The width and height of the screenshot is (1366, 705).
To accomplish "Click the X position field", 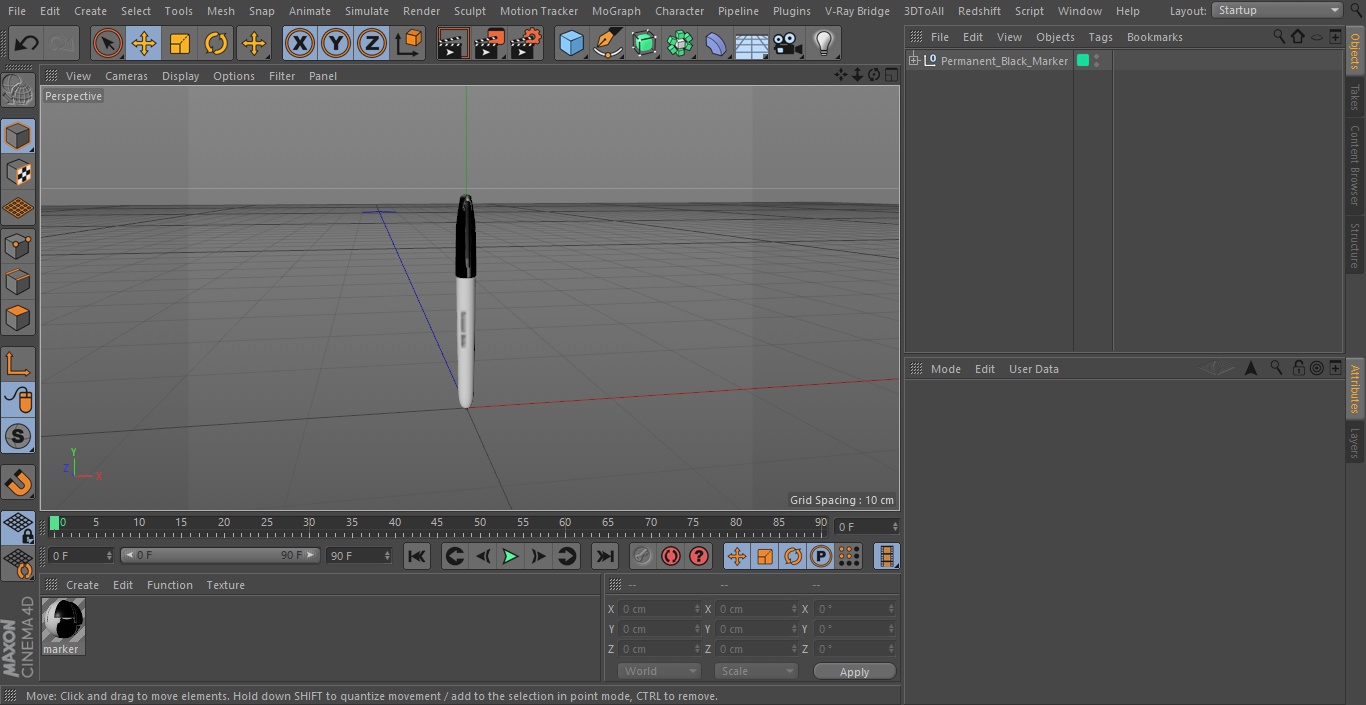I will [660, 609].
